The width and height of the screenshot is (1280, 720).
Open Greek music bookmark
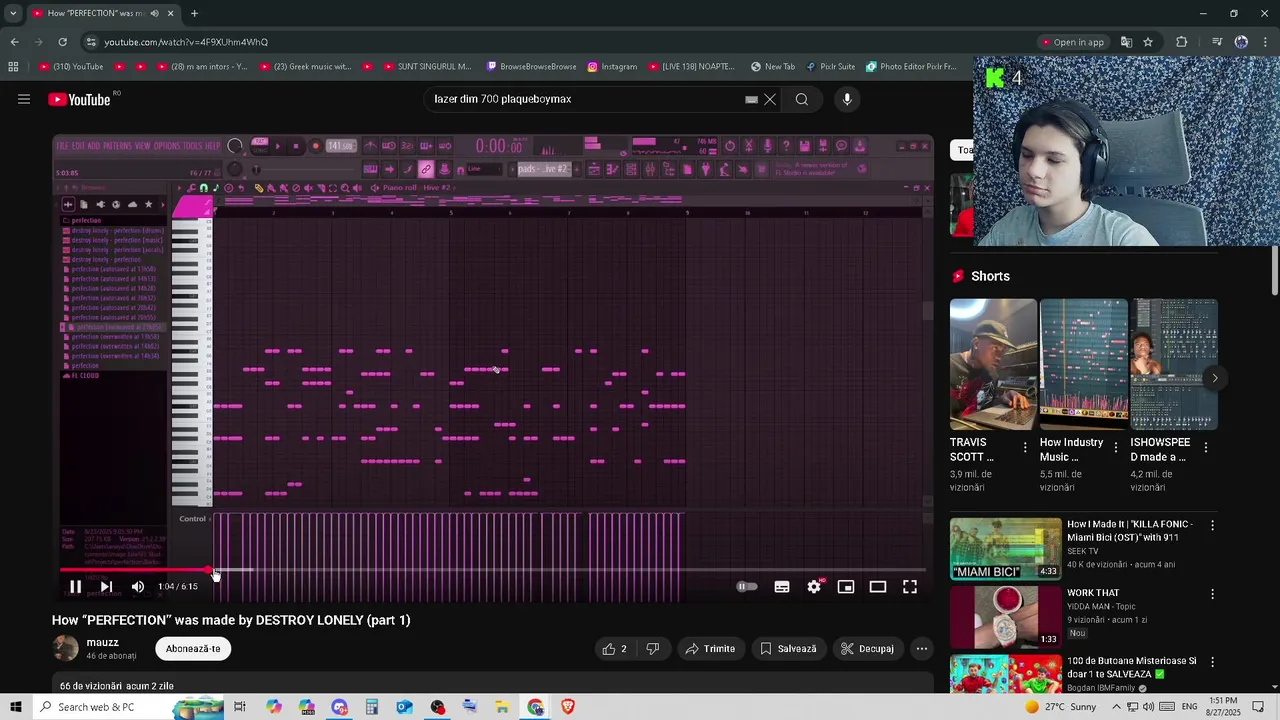coord(305,67)
